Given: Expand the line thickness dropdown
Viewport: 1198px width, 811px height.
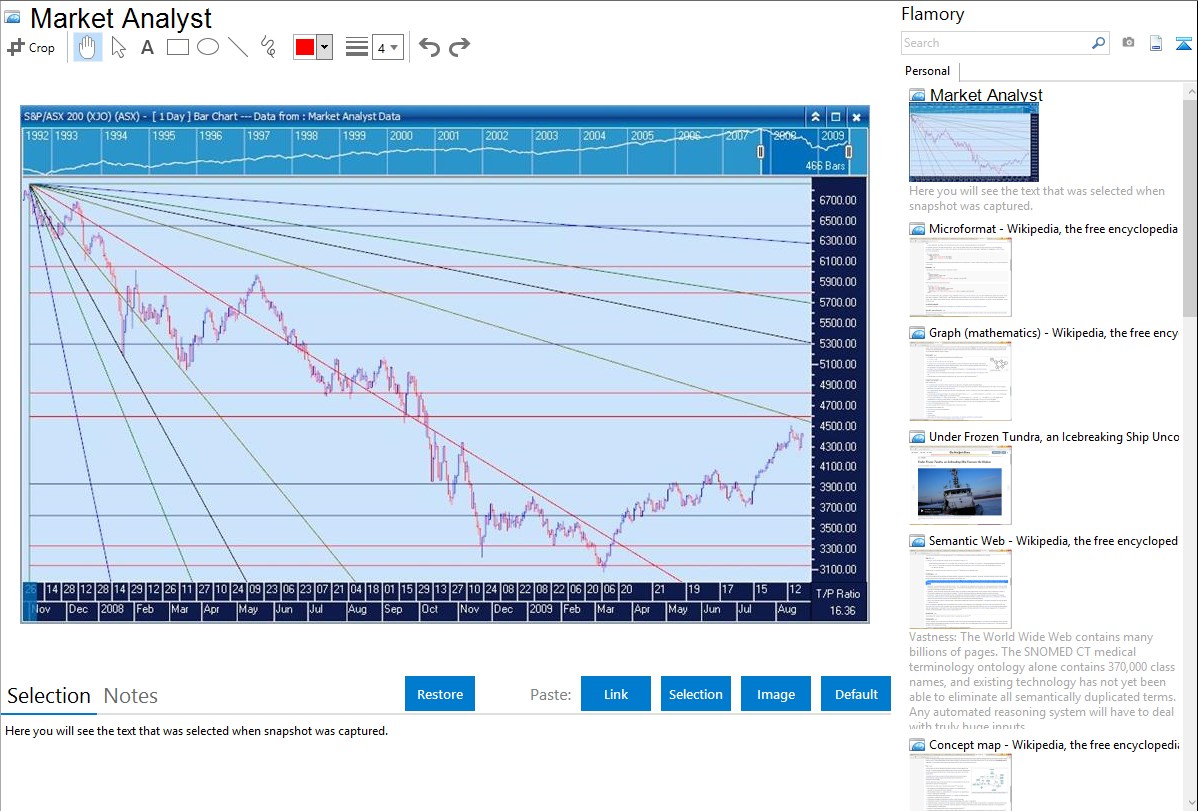Looking at the screenshot, I should coord(387,47).
